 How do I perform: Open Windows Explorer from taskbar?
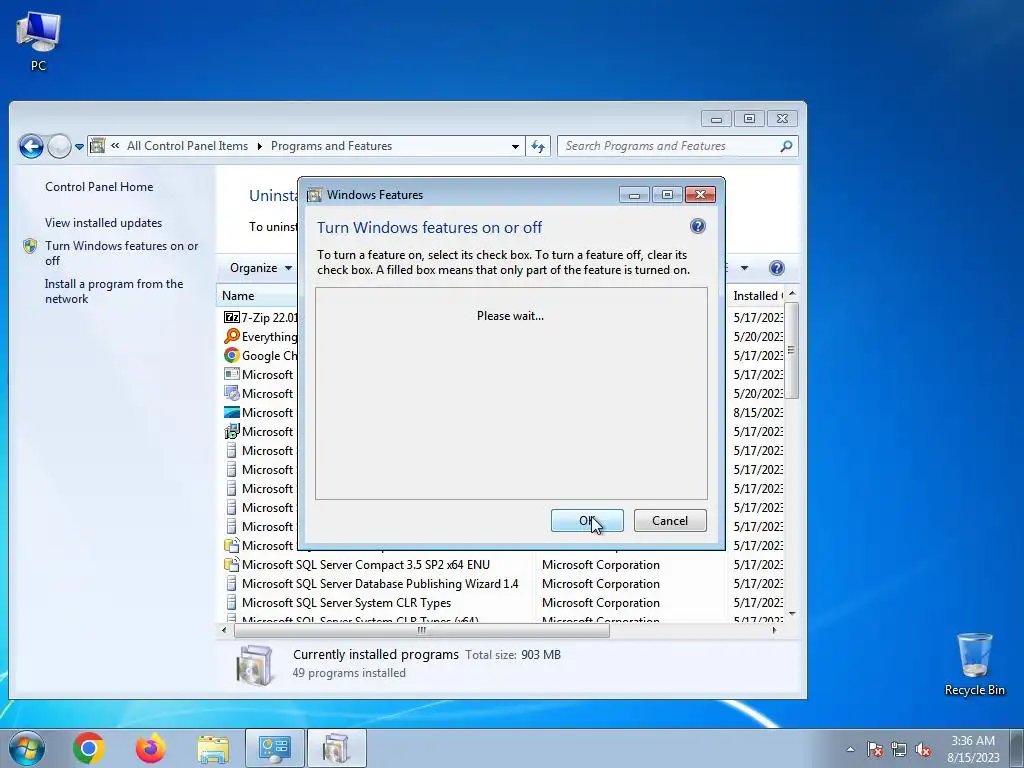pyautogui.click(x=213, y=749)
